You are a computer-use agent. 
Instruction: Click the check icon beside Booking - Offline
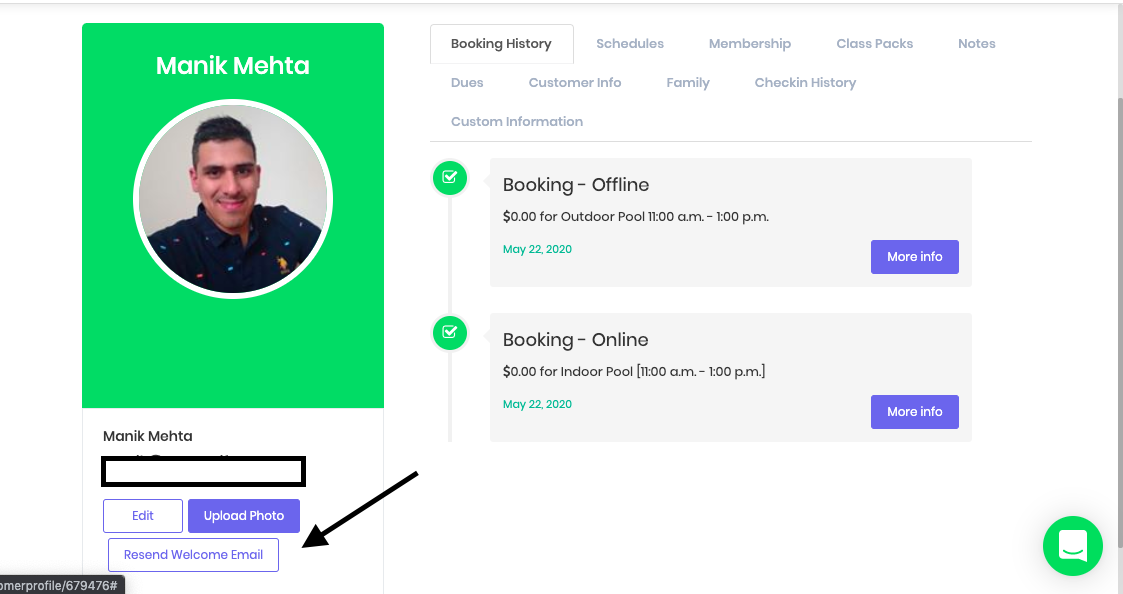tap(449, 177)
